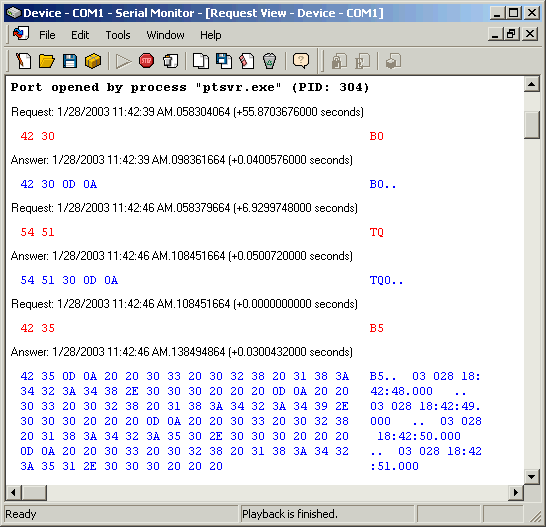Click the Request line with +6.9299748000 seconds
546x527 pixels.
[x=185, y=208]
